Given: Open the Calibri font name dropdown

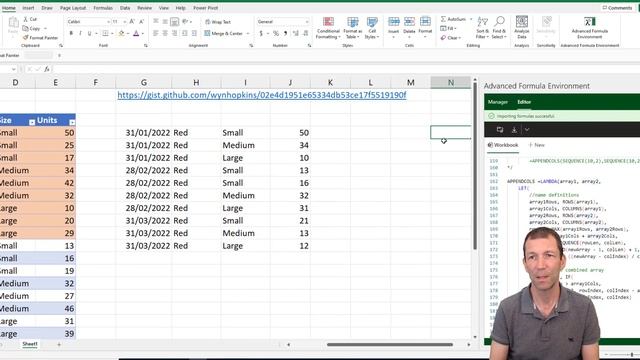Looking at the screenshot, I should click(x=109, y=22).
